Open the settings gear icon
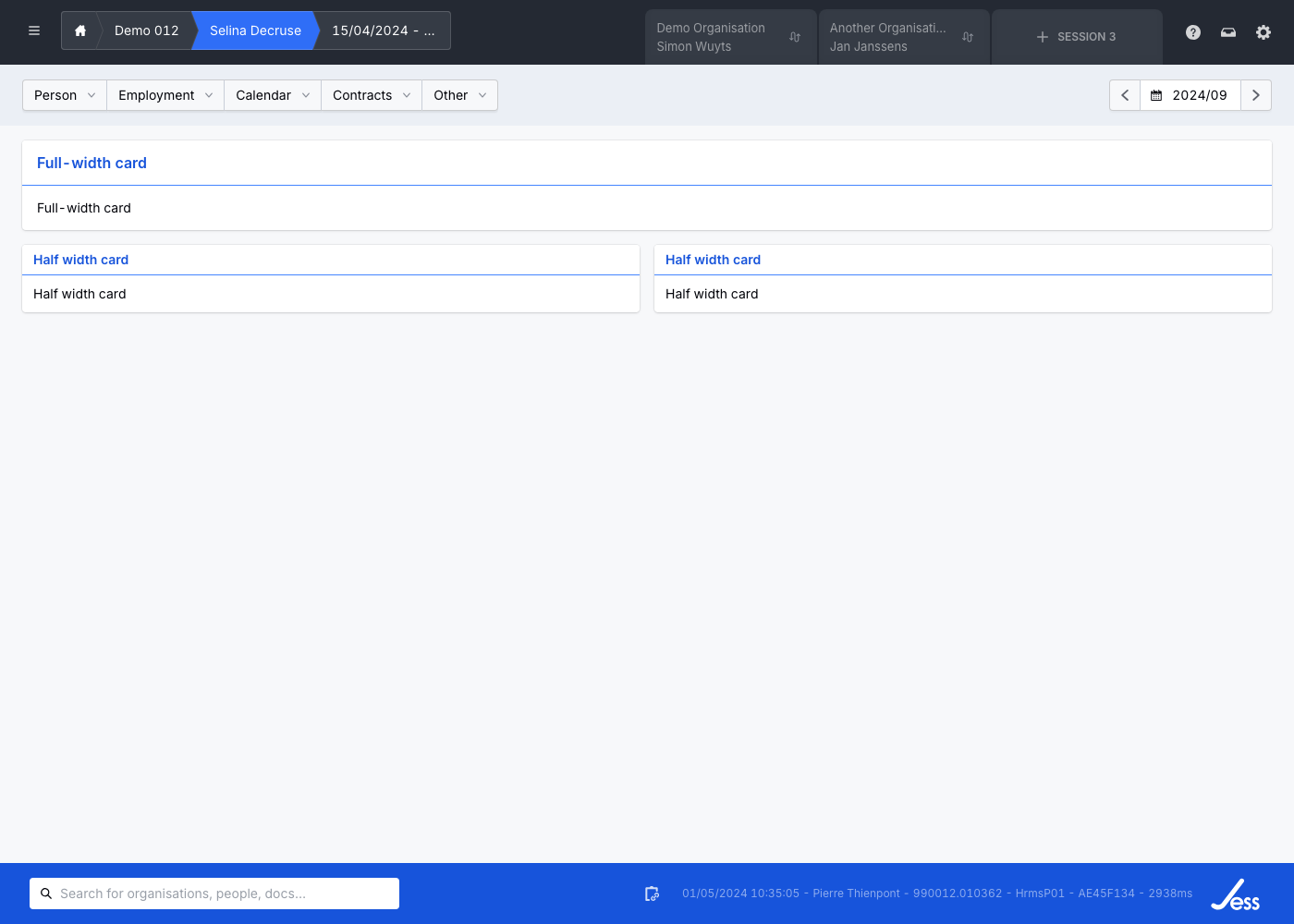 pos(1263,32)
